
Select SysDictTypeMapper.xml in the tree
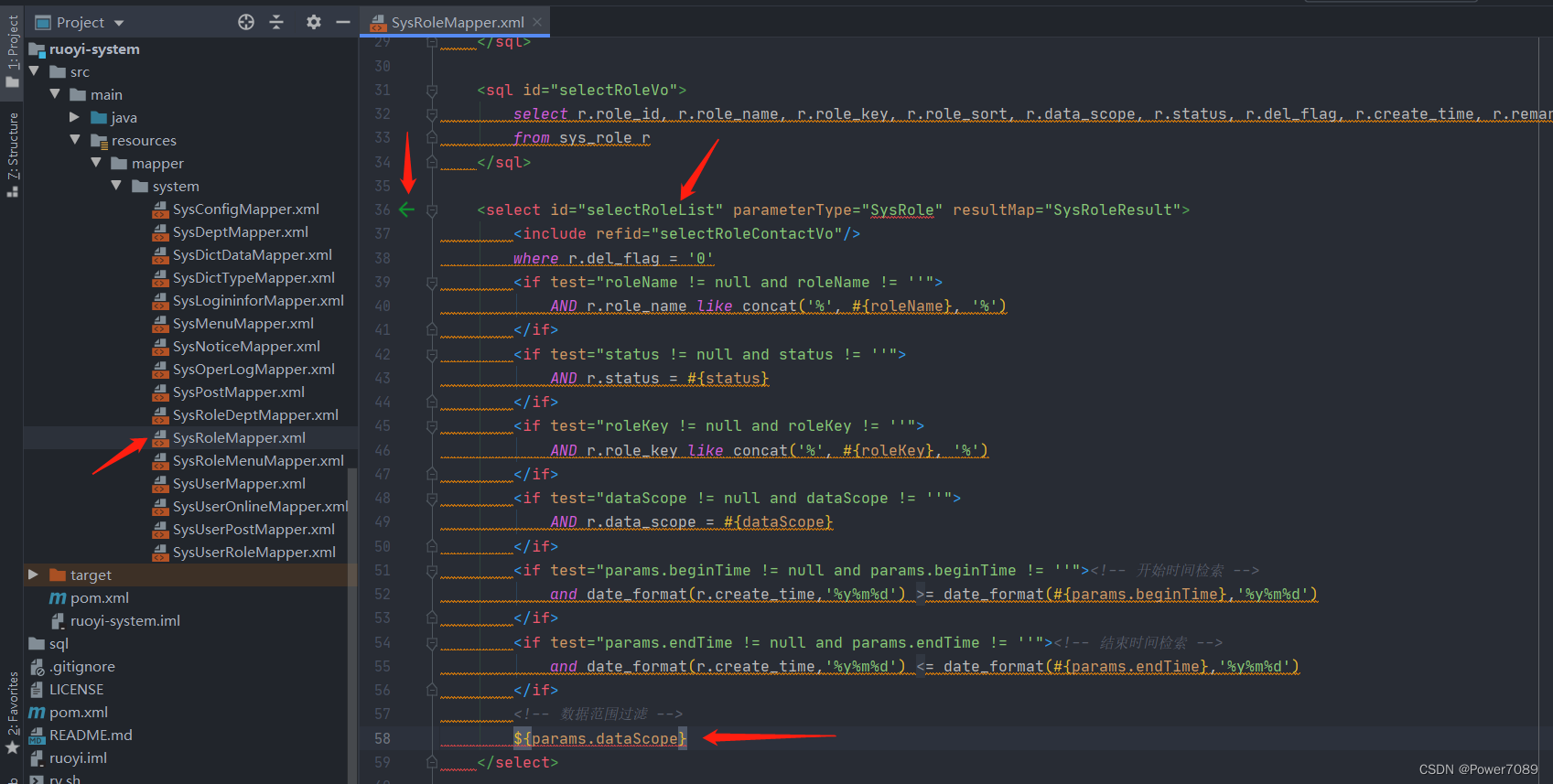(253, 278)
